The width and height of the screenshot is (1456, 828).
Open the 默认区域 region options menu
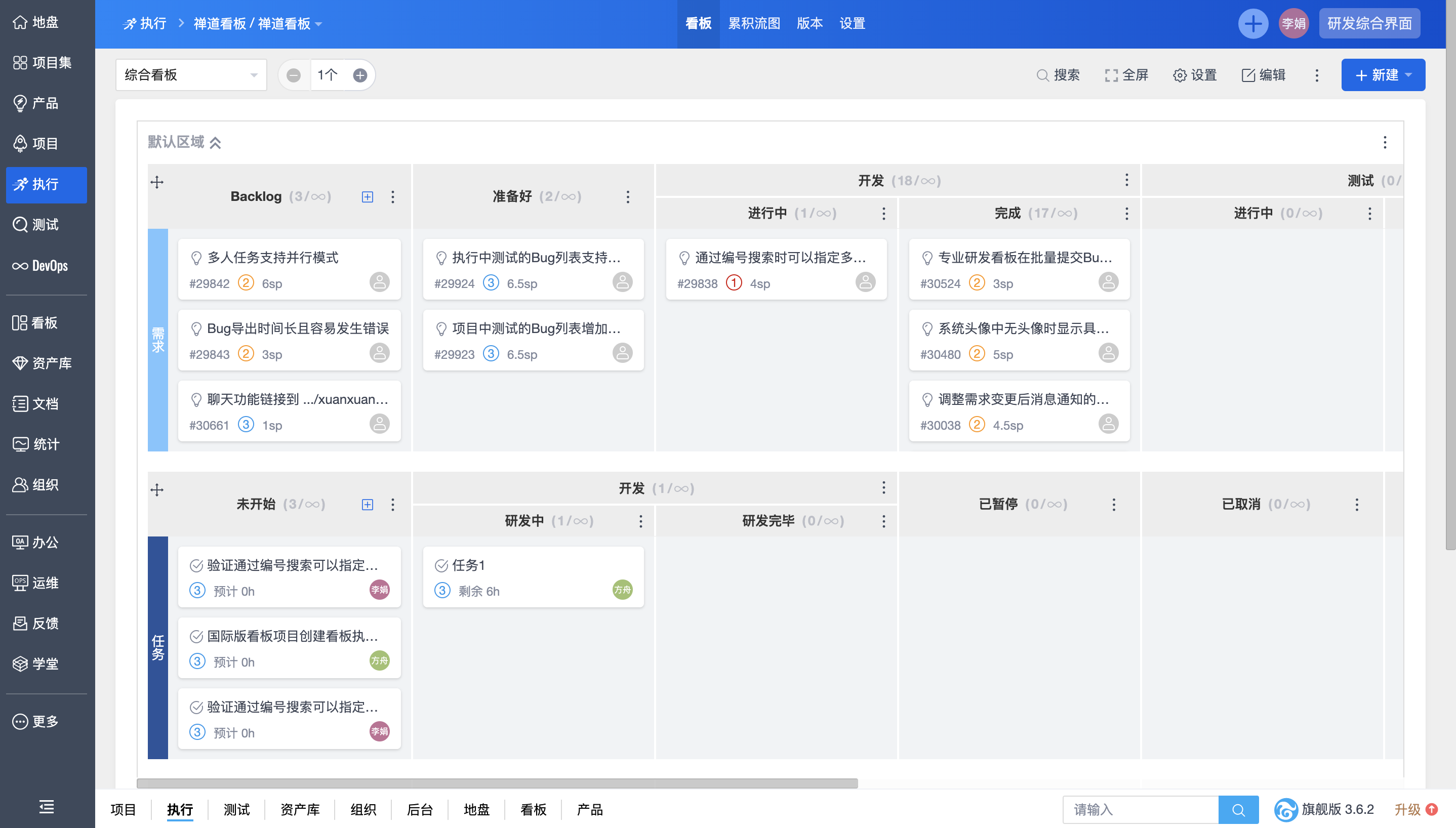click(x=1385, y=142)
